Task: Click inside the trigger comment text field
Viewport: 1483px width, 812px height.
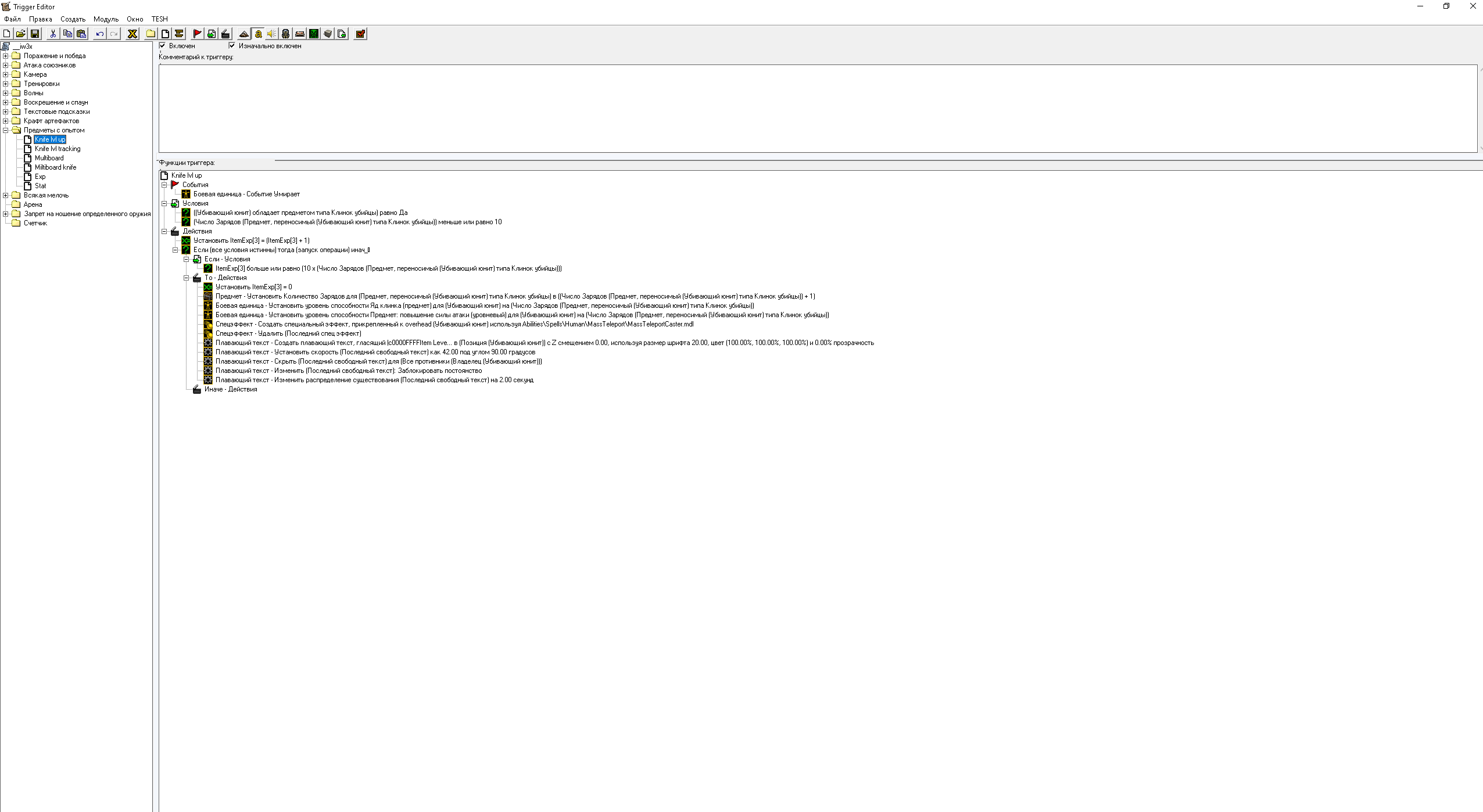Action: pyautogui.click(x=814, y=108)
